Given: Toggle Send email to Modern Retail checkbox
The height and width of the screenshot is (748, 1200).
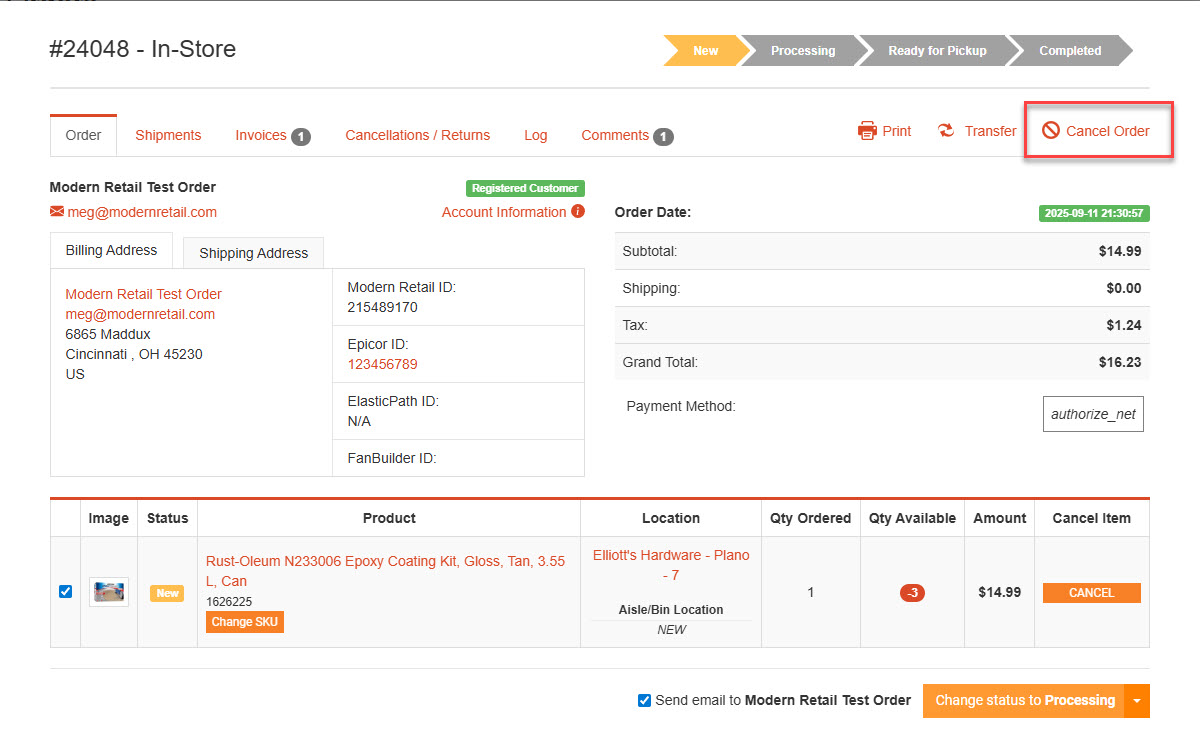Looking at the screenshot, I should [645, 700].
